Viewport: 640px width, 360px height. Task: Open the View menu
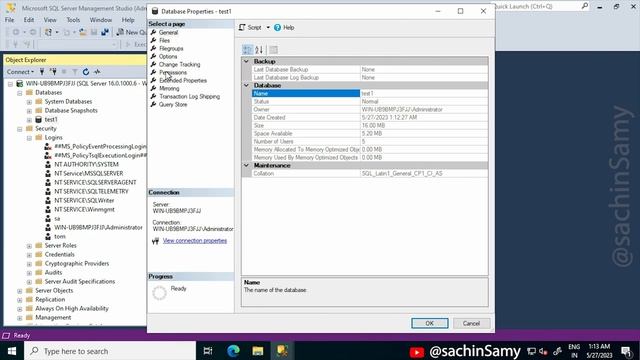50,20
